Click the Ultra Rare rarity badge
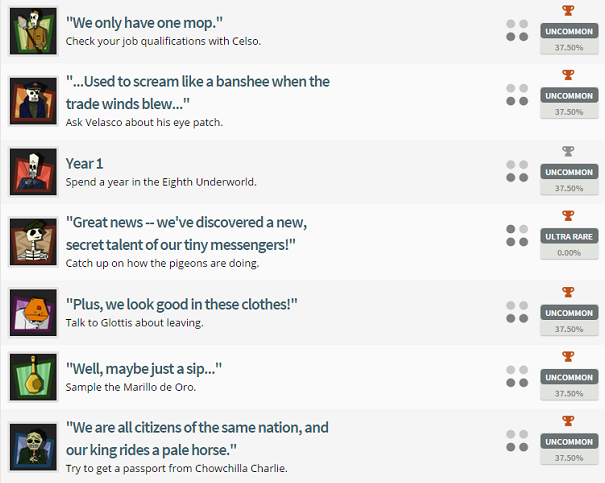The image size is (605, 483). pyautogui.click(x=569, y=236)
